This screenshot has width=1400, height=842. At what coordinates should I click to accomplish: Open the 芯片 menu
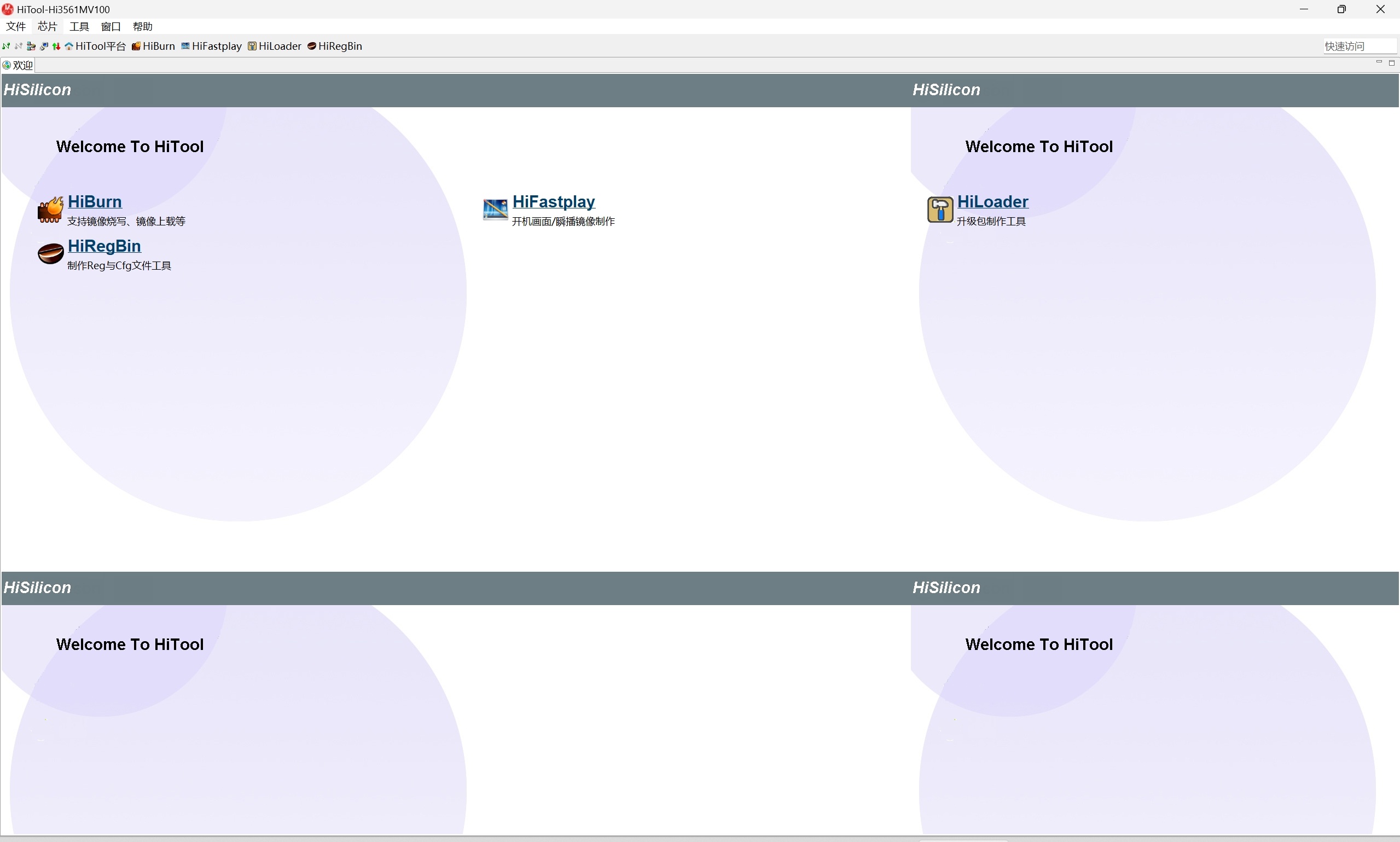click(48, 27)
